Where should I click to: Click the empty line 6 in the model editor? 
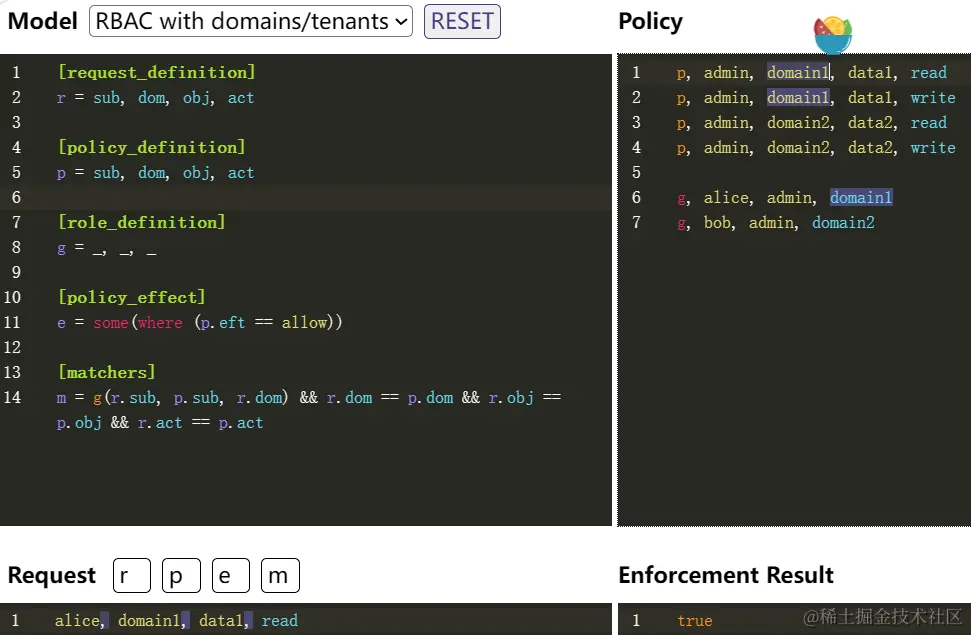tap(306, 198)
